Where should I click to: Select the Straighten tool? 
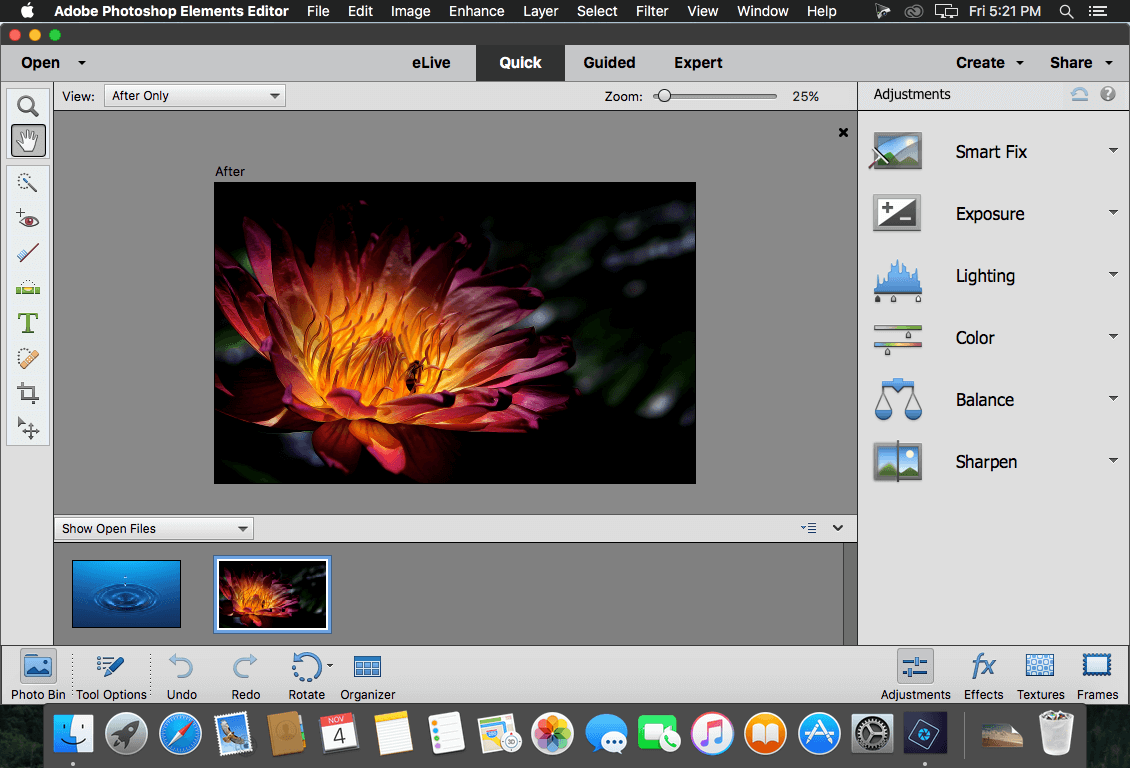coord(28,287)
